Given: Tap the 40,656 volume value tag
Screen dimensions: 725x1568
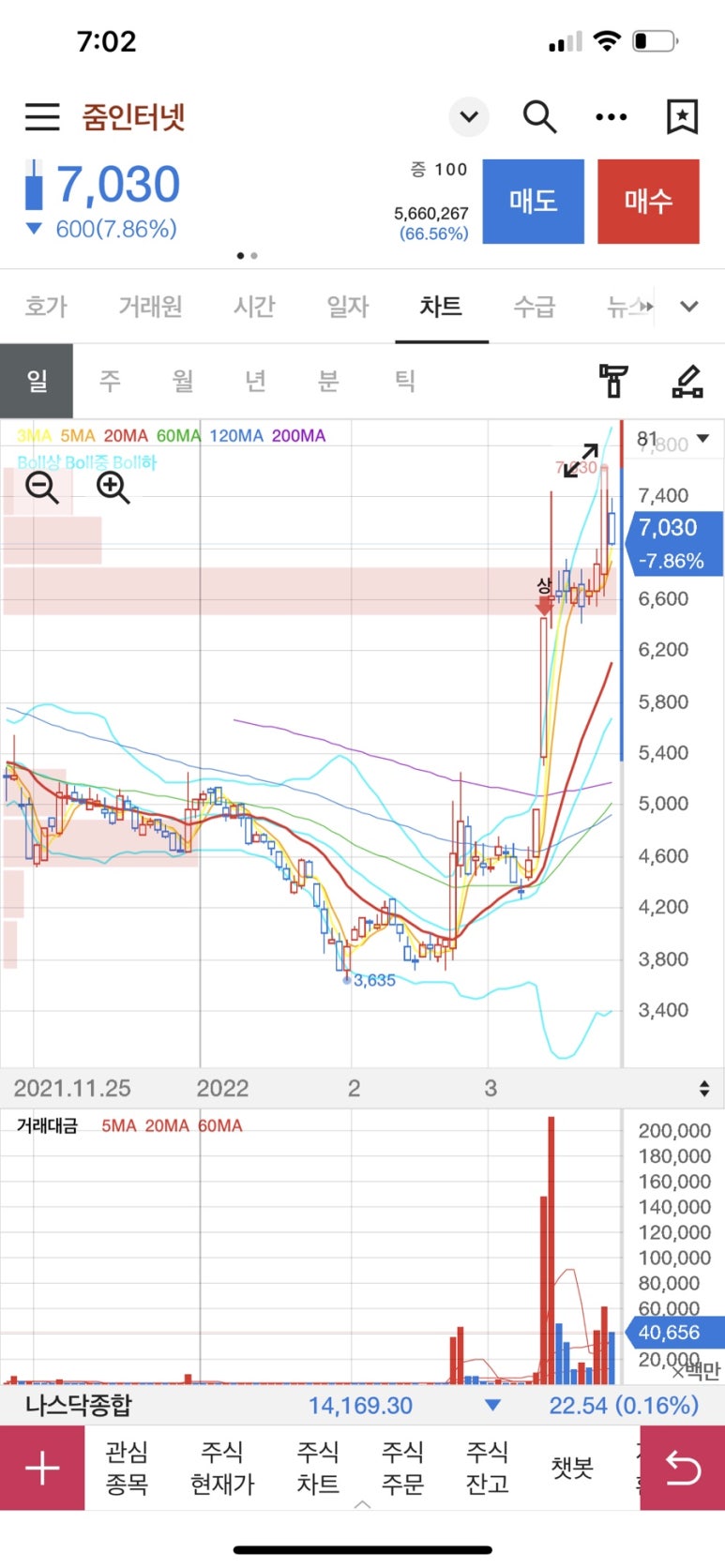Looking at the screenshot, I should [673, 1333].
